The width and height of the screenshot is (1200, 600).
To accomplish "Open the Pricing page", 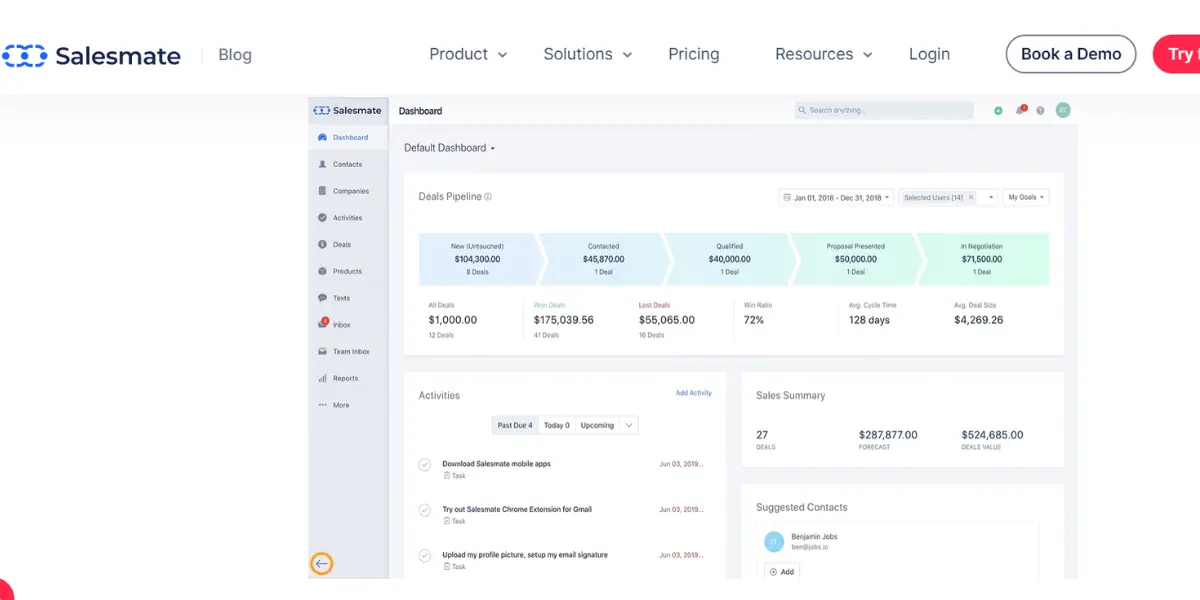I will point(694,54).
